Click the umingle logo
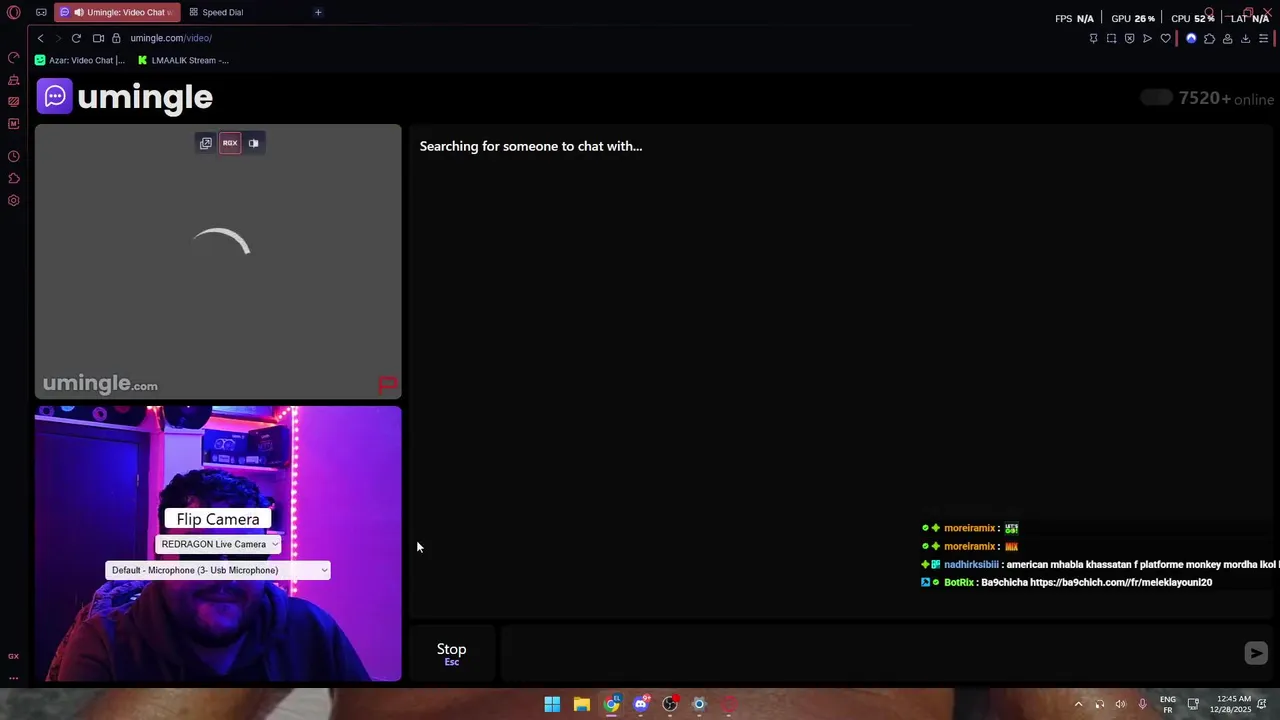Viewport: 1280px width, 720px height. pos(125,97)
